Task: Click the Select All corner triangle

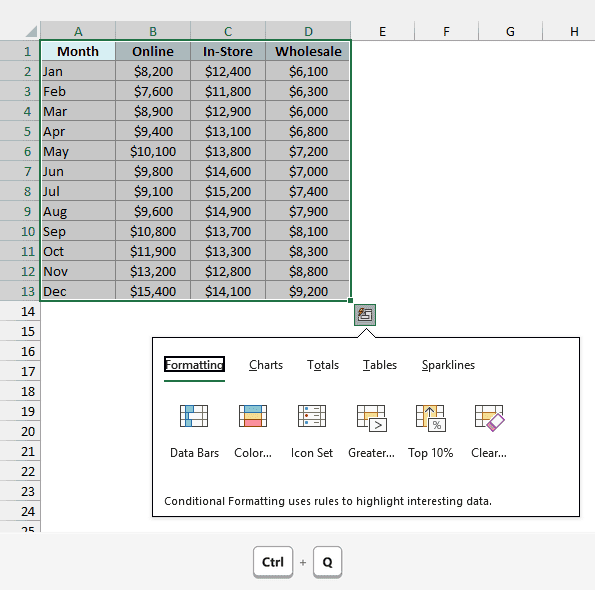Action: tap(31, 31)
